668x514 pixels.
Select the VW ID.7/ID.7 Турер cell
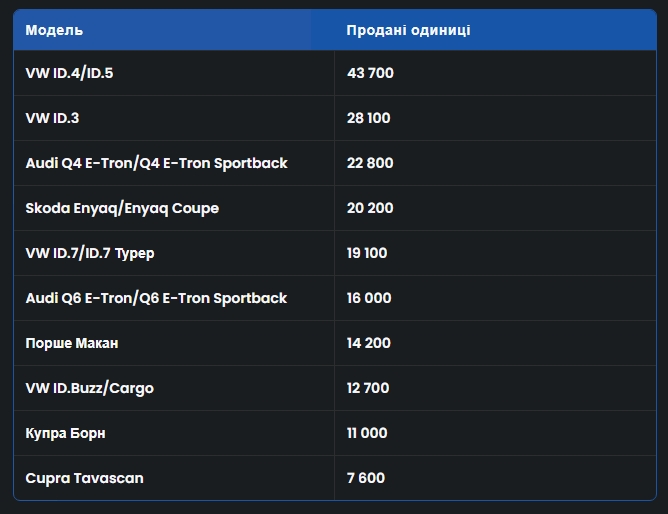tap(90, 253)
